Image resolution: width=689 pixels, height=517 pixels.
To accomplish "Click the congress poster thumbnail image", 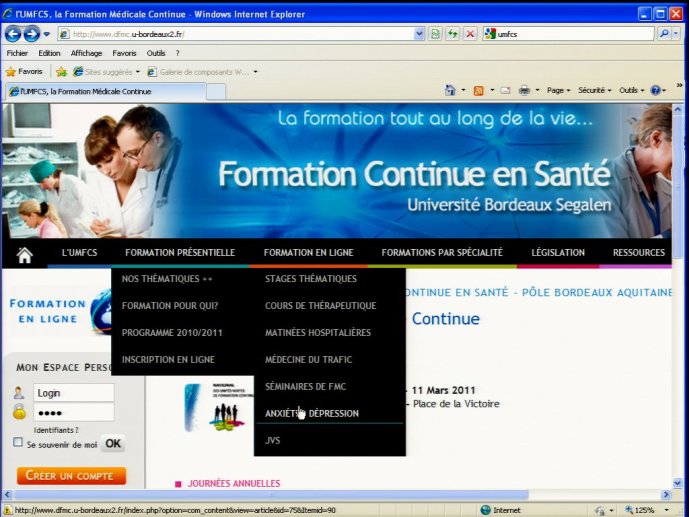I will [218, 407].
